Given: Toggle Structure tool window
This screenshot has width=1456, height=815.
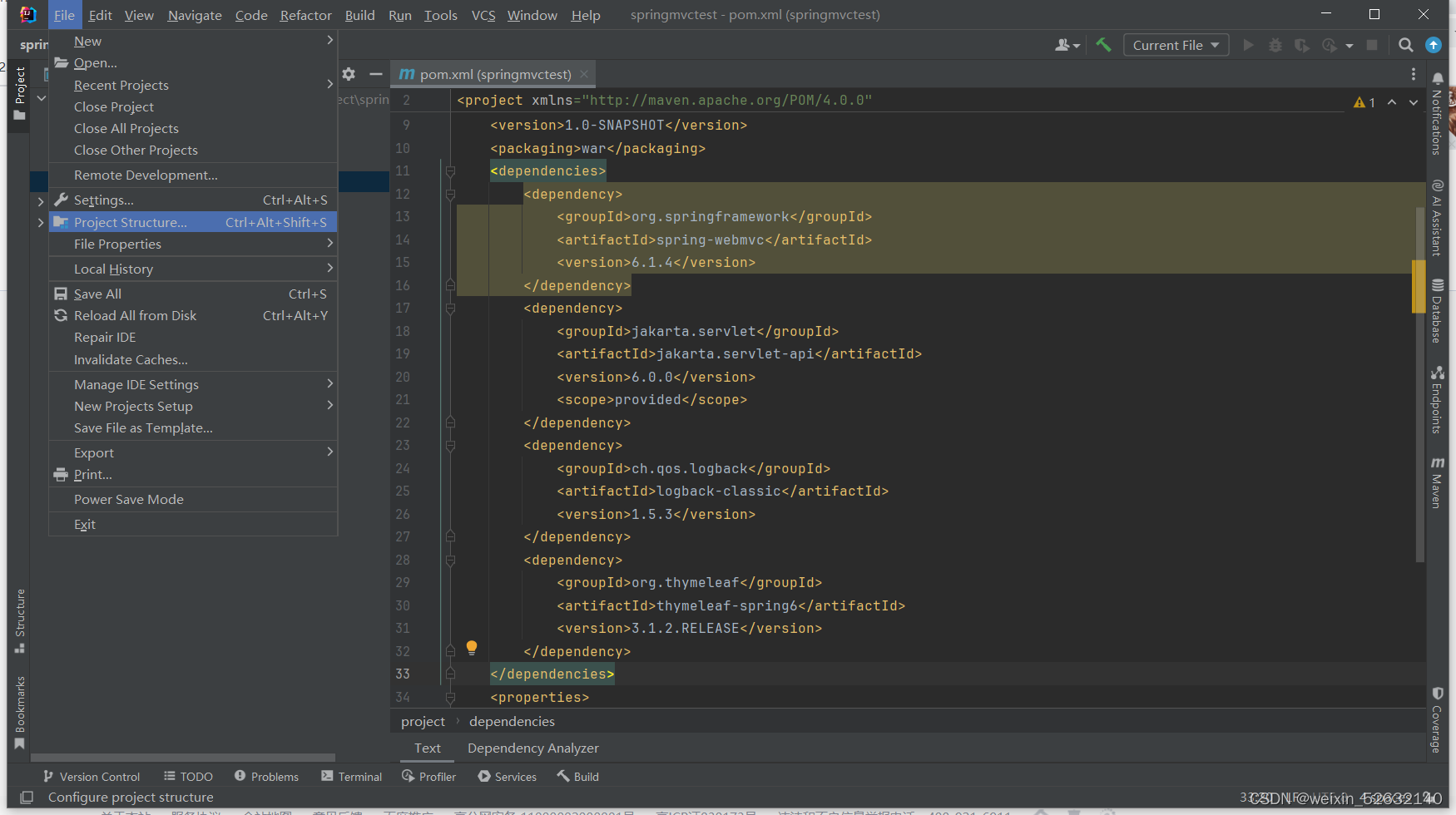Looking at the screenshot, I should [20, 621].
